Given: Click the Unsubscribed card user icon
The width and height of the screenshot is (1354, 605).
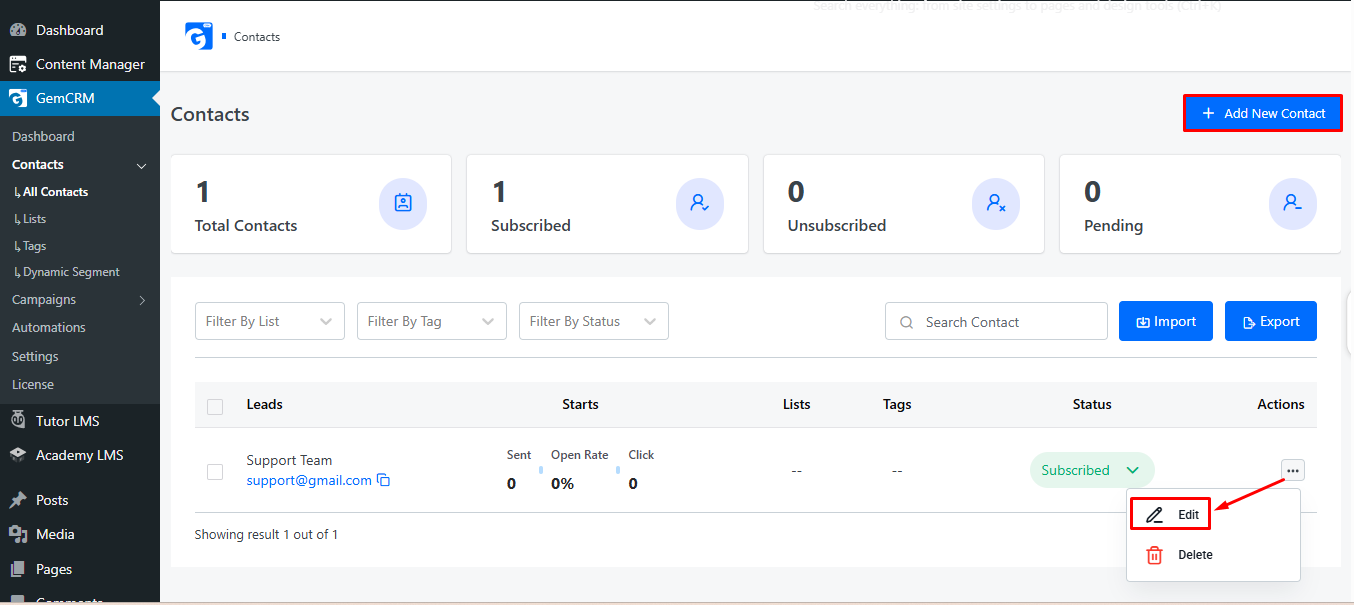Looking at the screenshot, I should [x=996, y=203].
